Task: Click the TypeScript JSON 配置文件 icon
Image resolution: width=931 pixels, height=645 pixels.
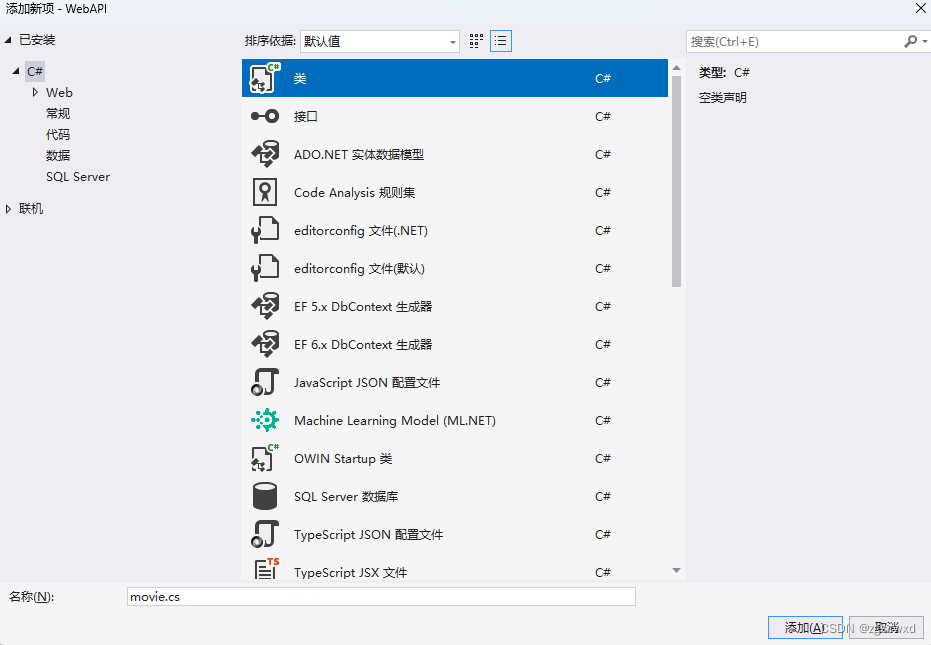Action: pos(265,534)
